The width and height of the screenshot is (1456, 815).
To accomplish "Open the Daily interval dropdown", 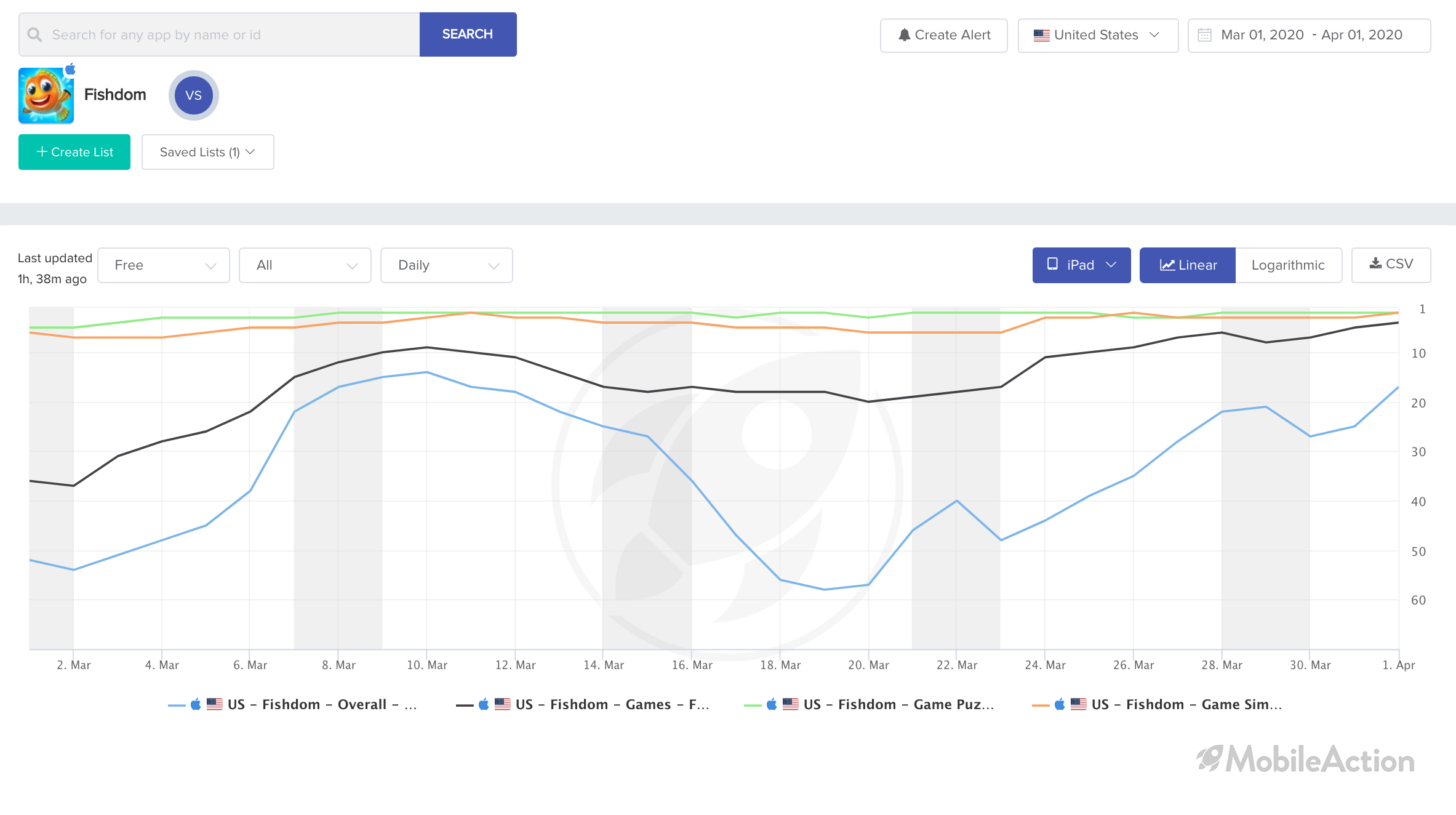I will pos(447,265).
